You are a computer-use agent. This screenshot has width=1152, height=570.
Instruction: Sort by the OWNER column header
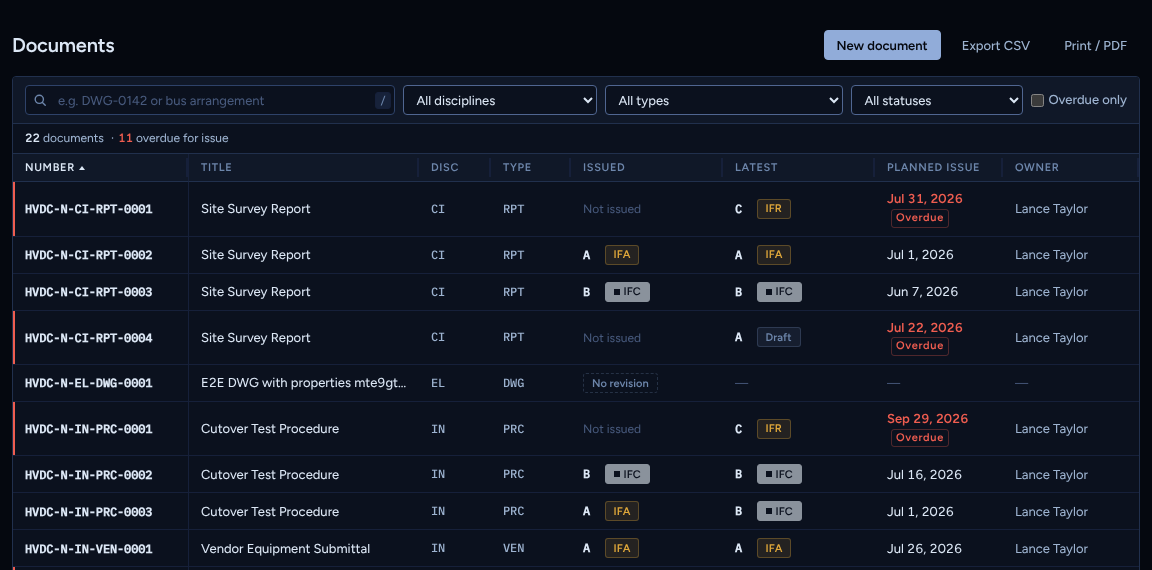click(x=1037, y=167)
